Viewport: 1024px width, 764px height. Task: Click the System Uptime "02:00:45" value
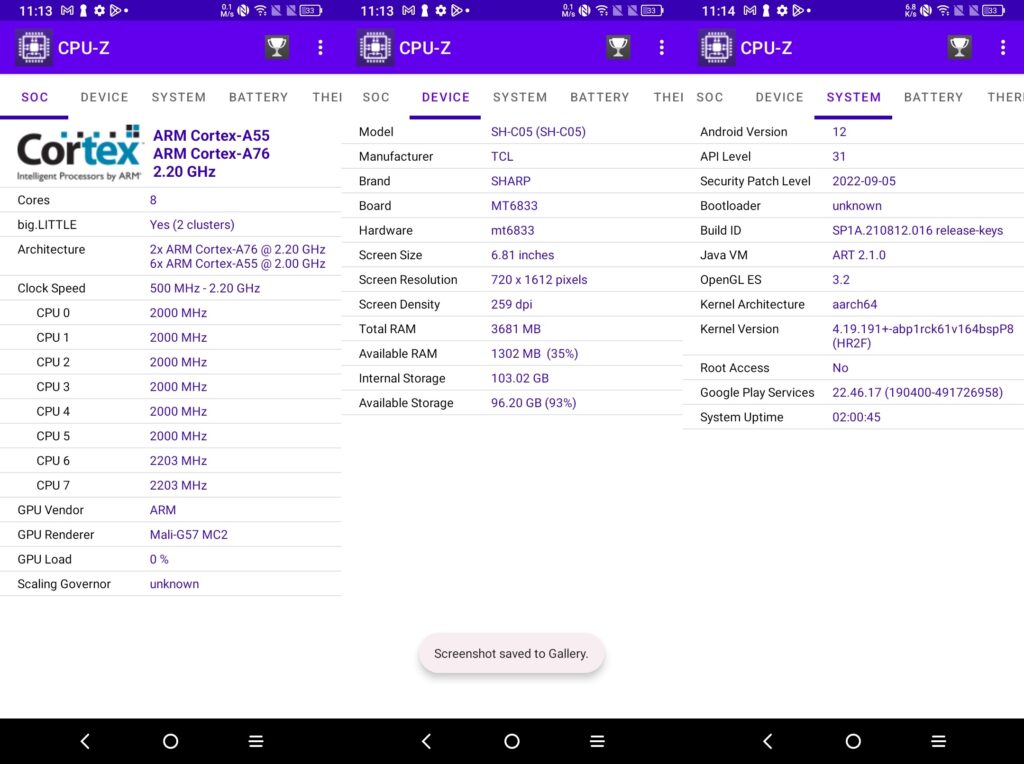pos(856,417)
